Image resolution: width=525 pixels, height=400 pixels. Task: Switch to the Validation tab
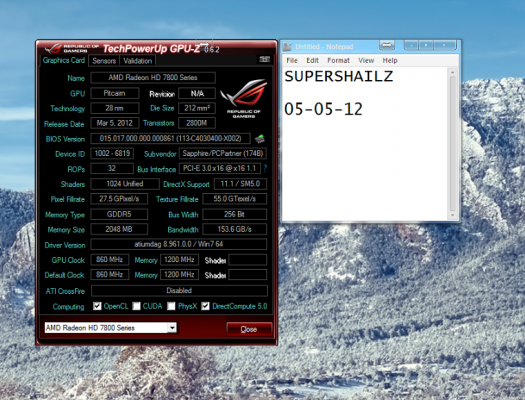point(138,61)
